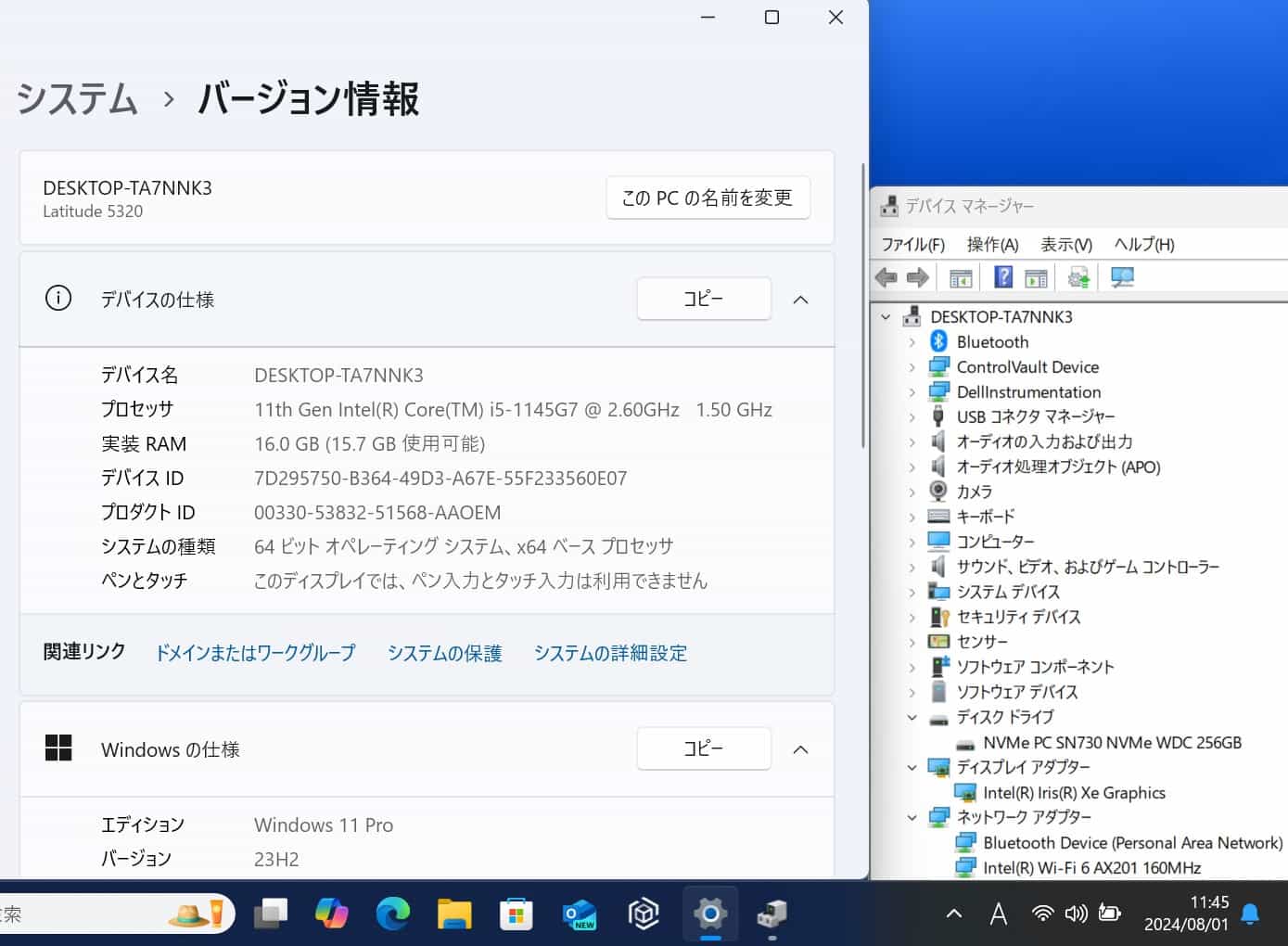Open Copilot from the taskbar
This screenshot has width=1288, height=946.
point(331,914)
